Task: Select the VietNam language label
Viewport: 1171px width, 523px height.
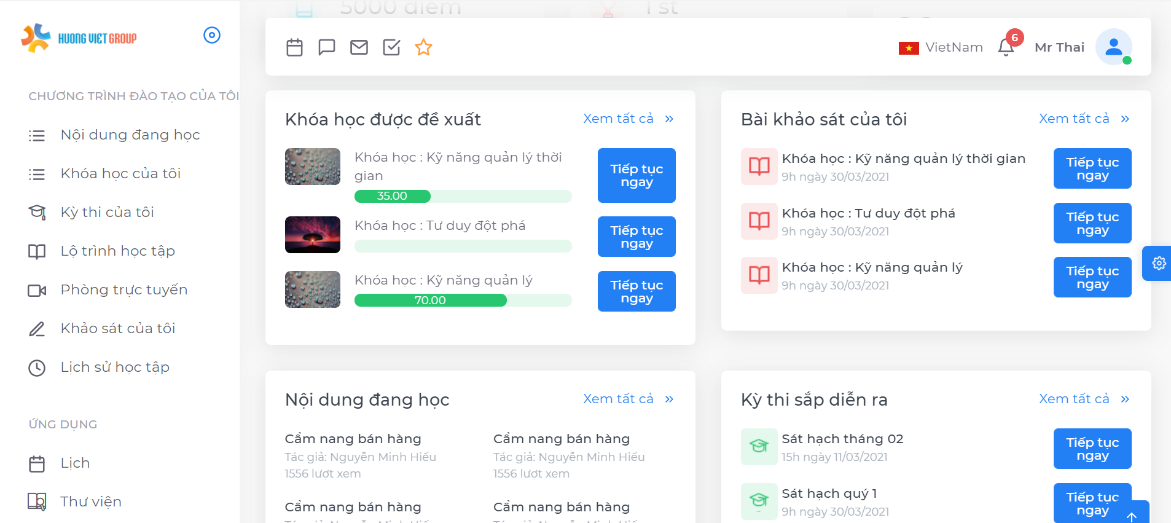Action: (954, 48)
